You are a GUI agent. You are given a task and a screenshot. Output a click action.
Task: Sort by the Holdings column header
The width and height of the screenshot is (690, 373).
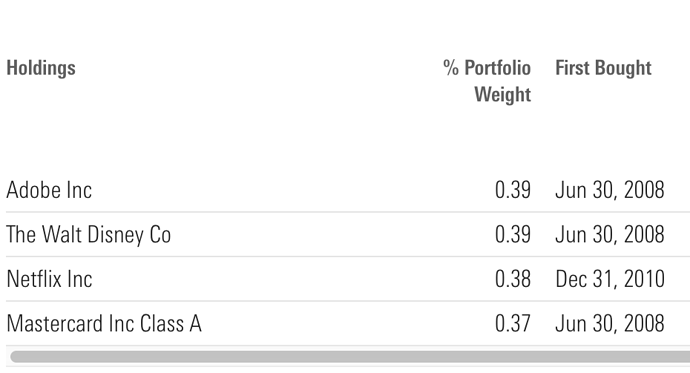[41, 68]
